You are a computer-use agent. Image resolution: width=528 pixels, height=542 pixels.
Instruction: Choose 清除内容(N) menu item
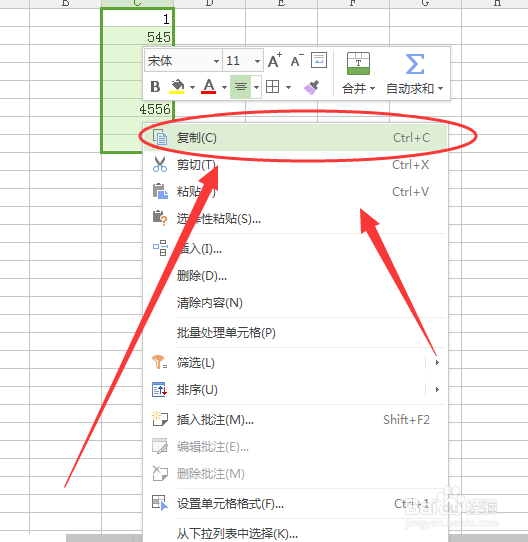point(295,302)
